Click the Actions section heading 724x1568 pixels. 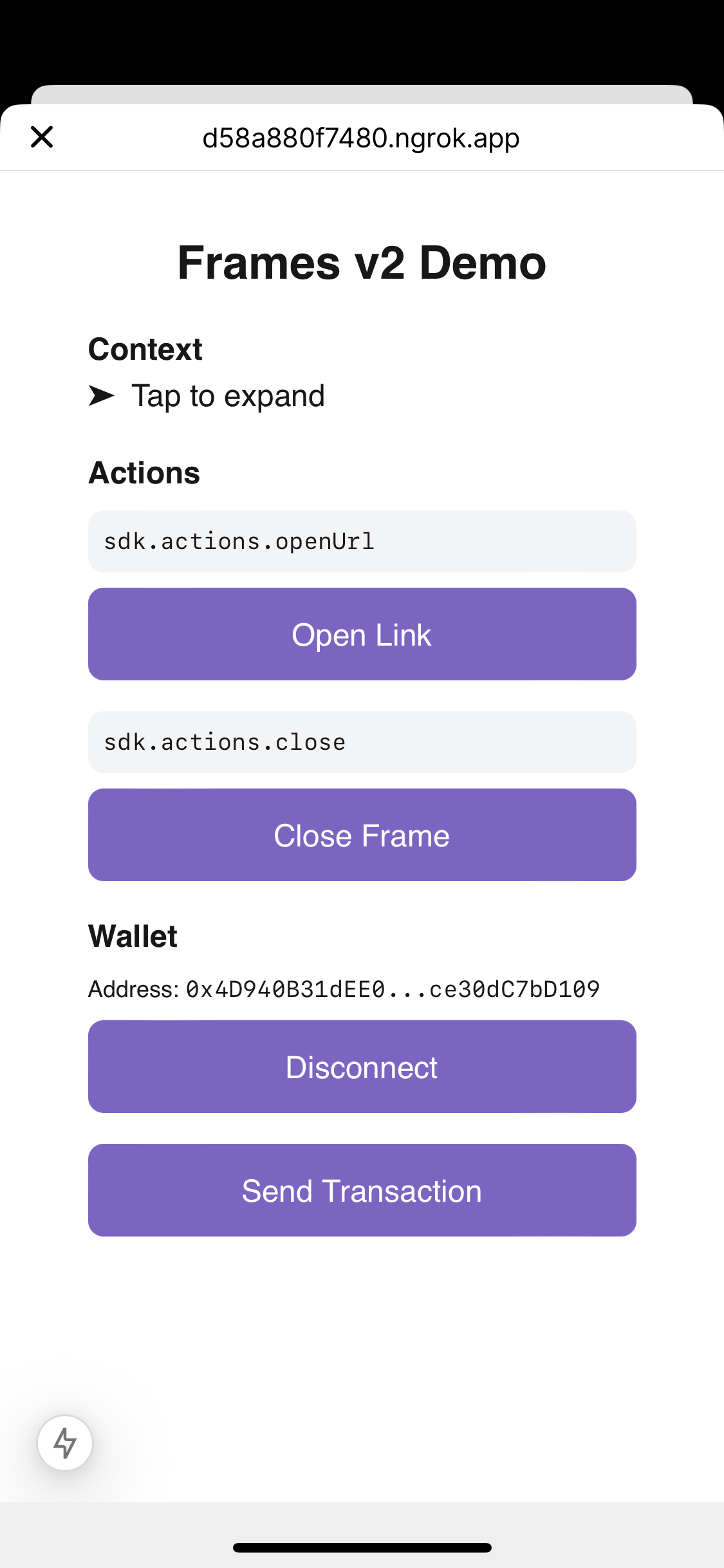(x=144, y=473)
